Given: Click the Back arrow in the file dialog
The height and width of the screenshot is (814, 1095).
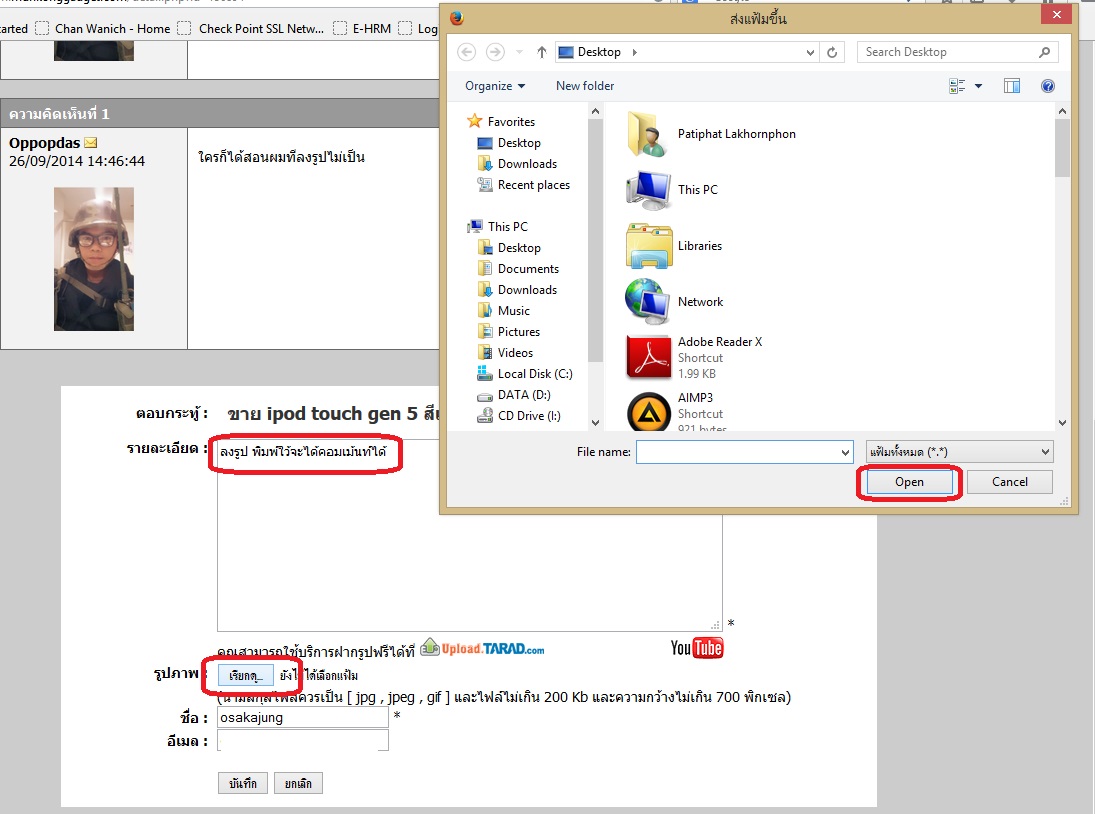Looking at the screenshot, I should click(467, 52).
